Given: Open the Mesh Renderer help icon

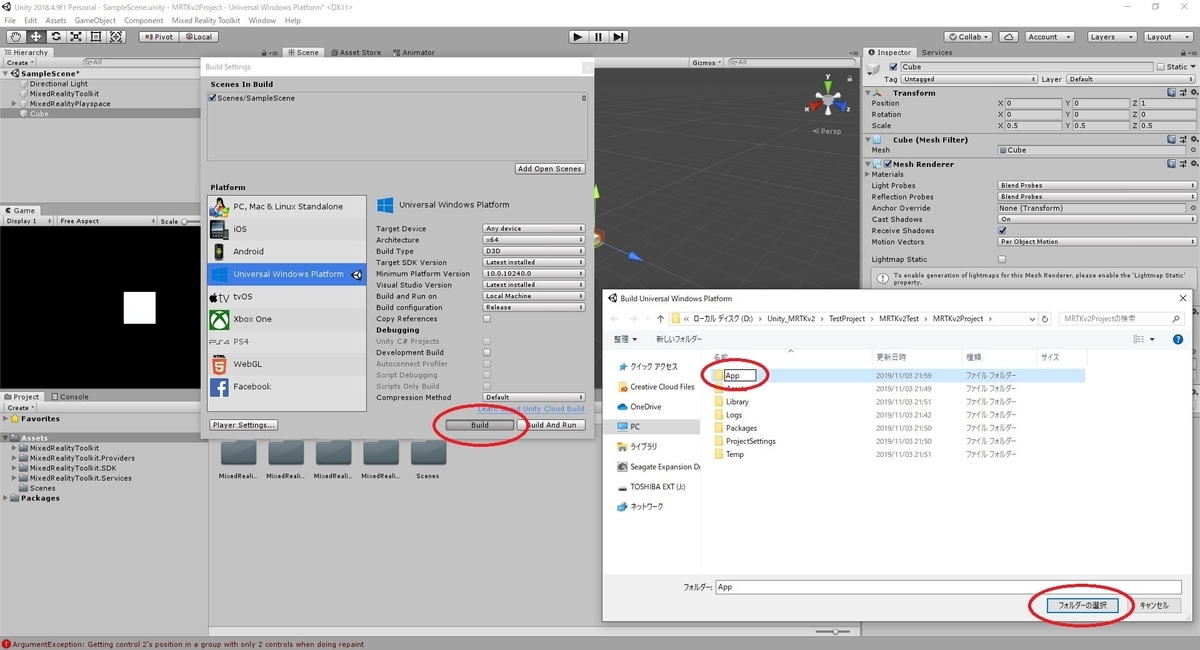Looking at the screenshot, I should click(1170, 164).
